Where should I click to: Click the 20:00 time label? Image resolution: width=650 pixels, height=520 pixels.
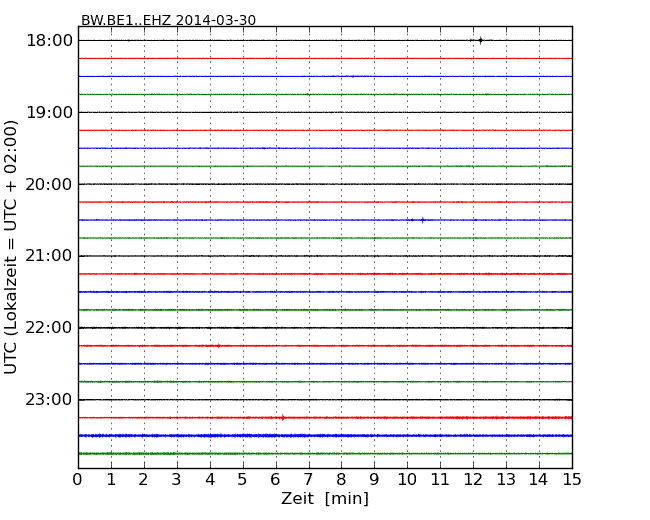point(49,184)
